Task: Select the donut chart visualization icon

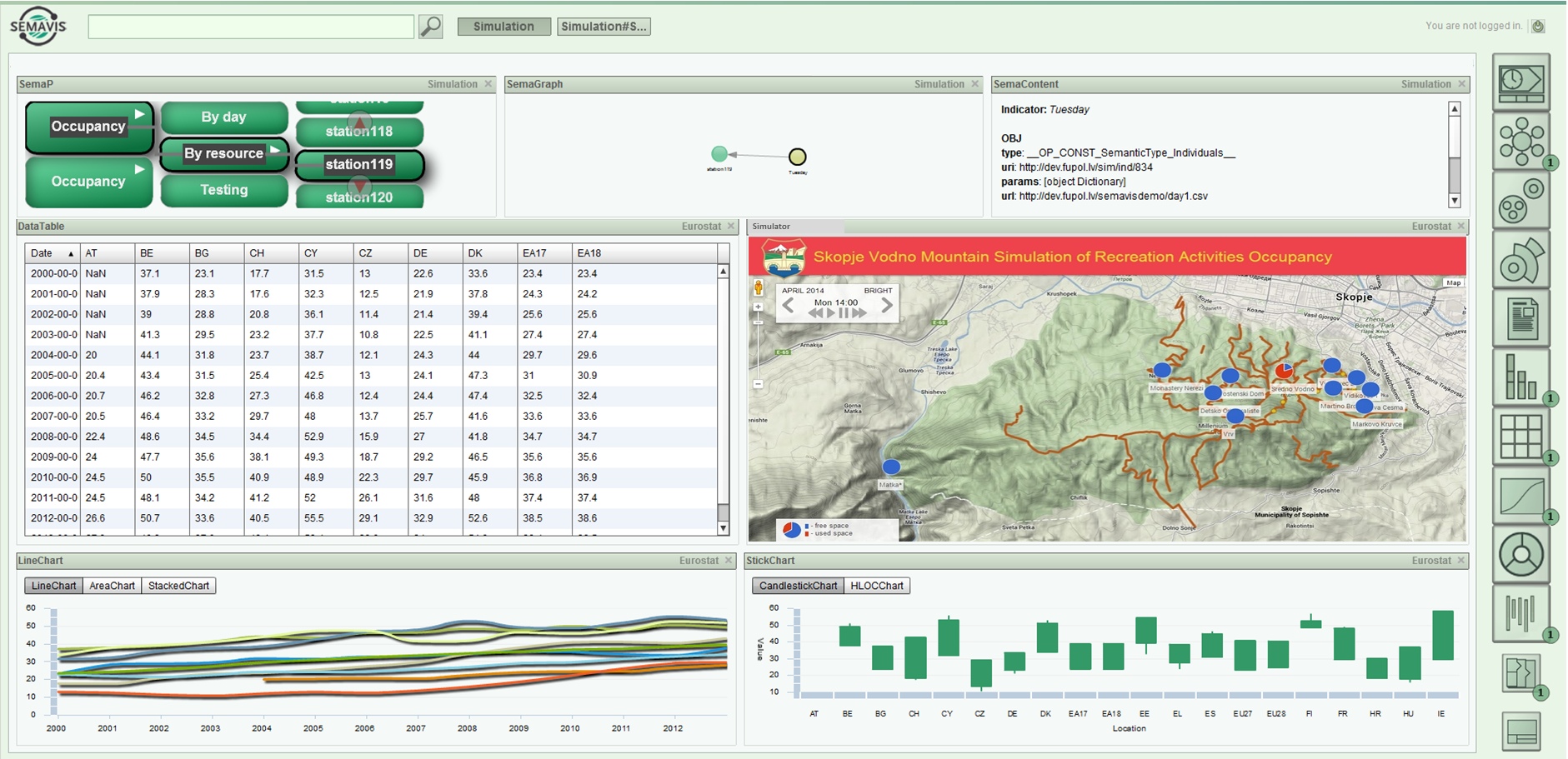Action: pos(1520,552)
